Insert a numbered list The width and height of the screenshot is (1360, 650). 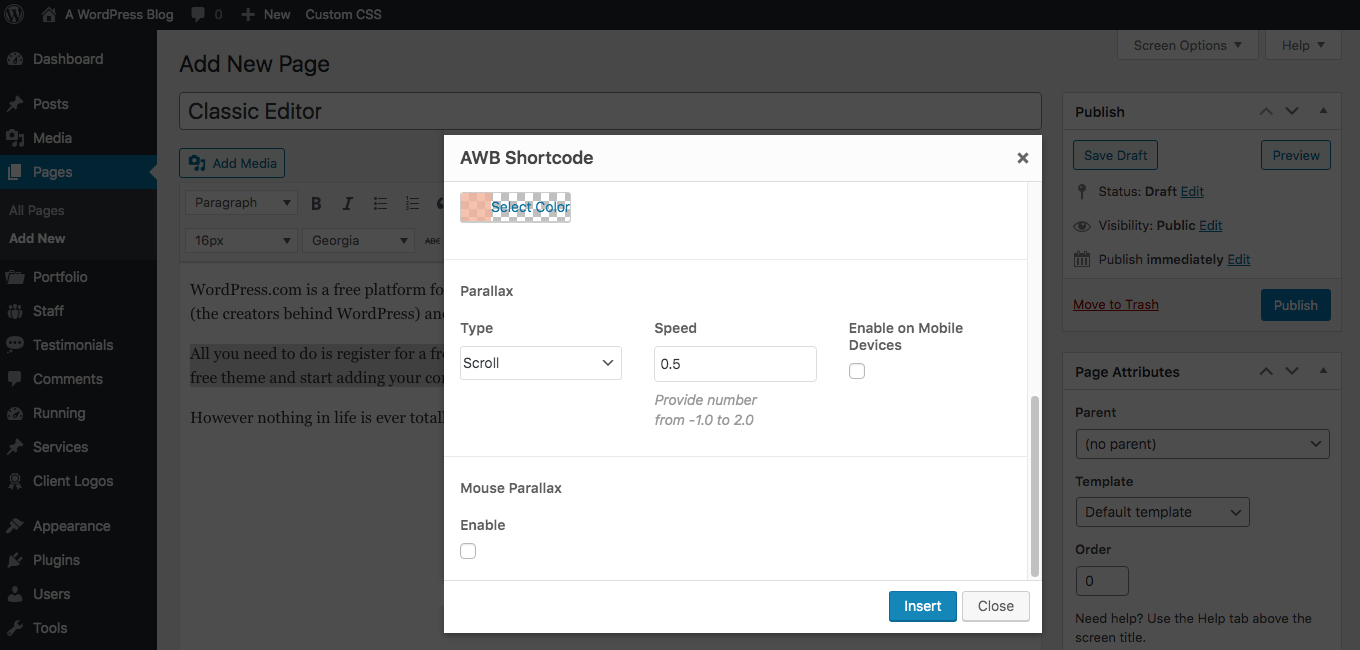pyautogui.click(x=412, y=203)
